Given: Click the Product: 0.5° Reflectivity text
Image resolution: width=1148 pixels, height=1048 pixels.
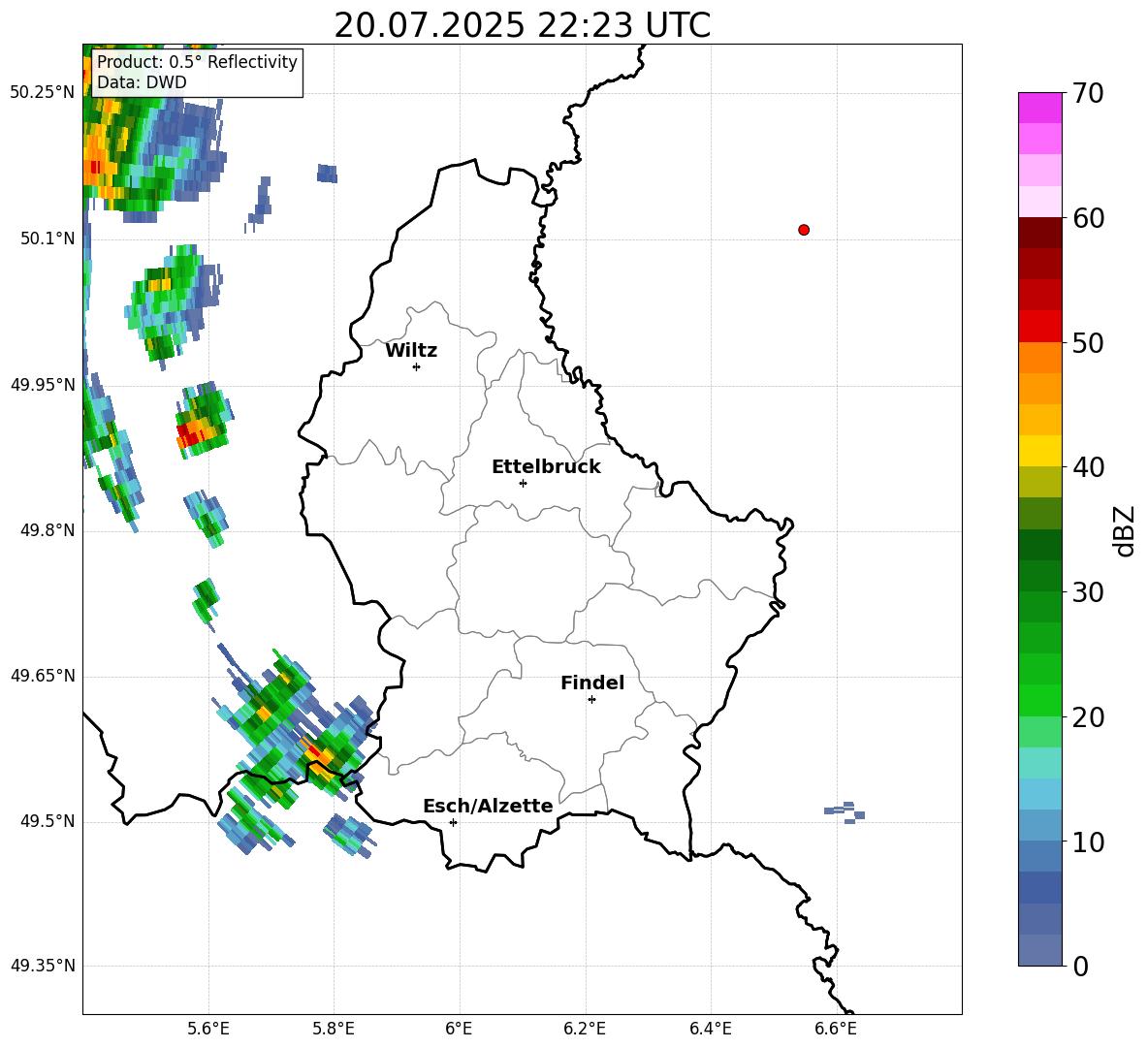Looking at the screenshot, I should pyautogui.click(x=197, y=61).
